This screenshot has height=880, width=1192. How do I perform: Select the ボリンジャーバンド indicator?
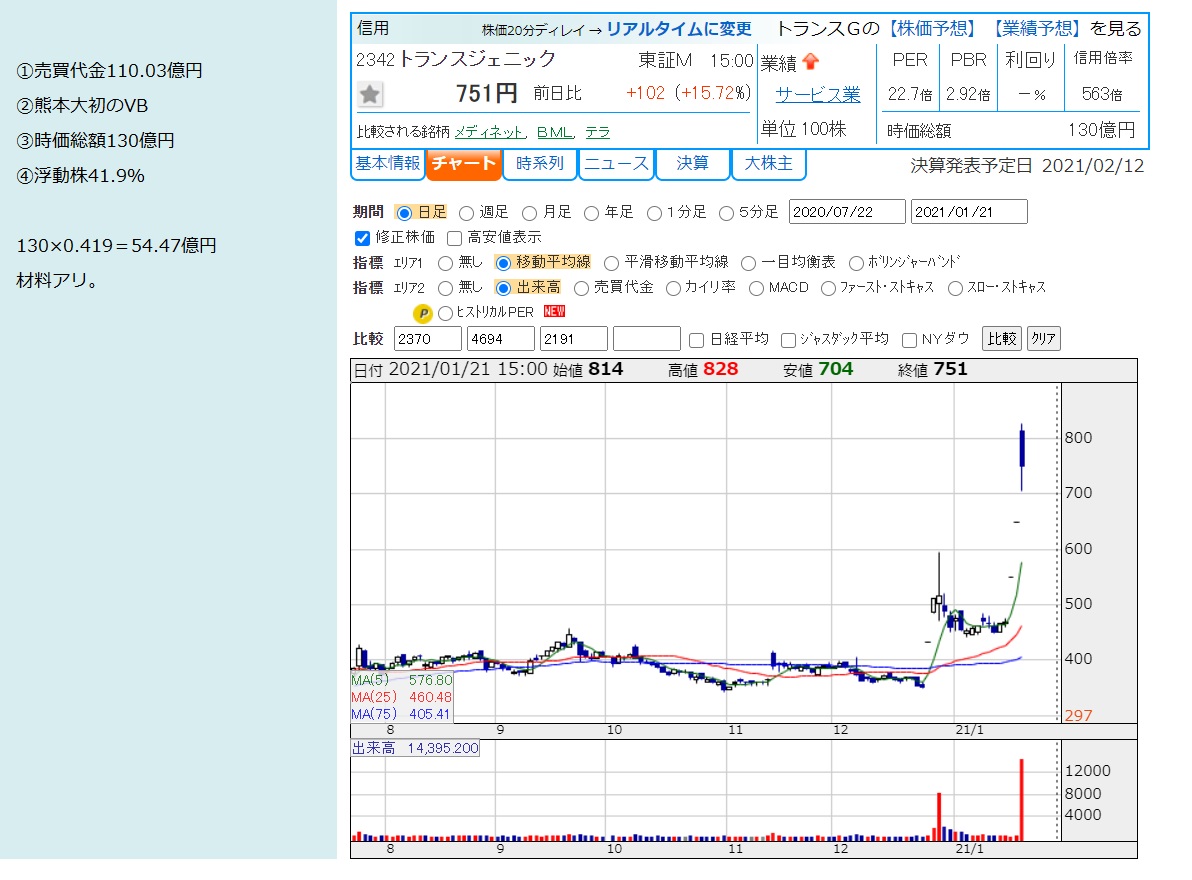pos(856,264)
